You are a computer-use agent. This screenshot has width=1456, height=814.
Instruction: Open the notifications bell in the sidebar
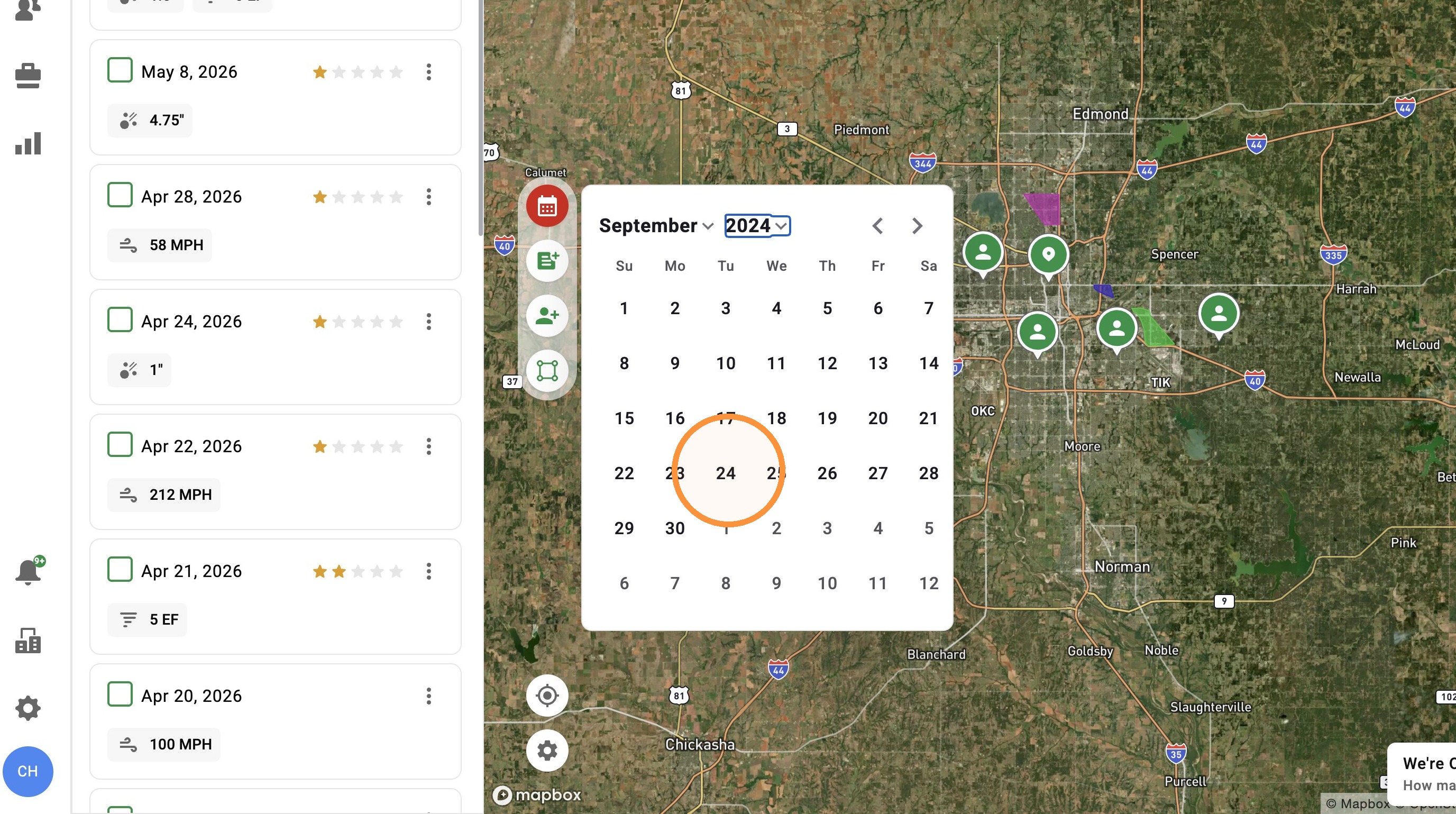(28, 572)
